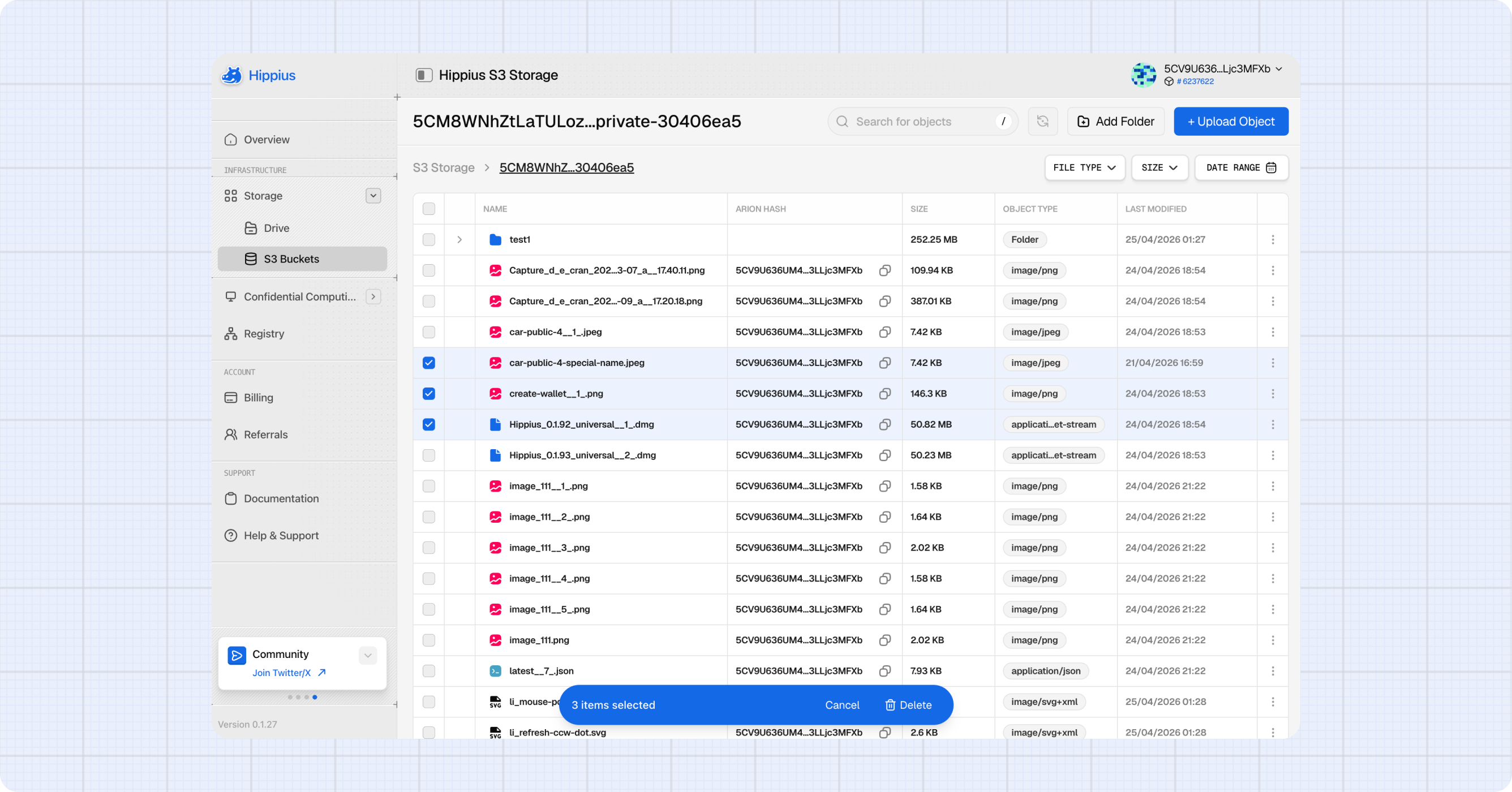Open row actions for image_111__3_.png
Viewport: 1512px width, 792px height.
(1273, 548)
